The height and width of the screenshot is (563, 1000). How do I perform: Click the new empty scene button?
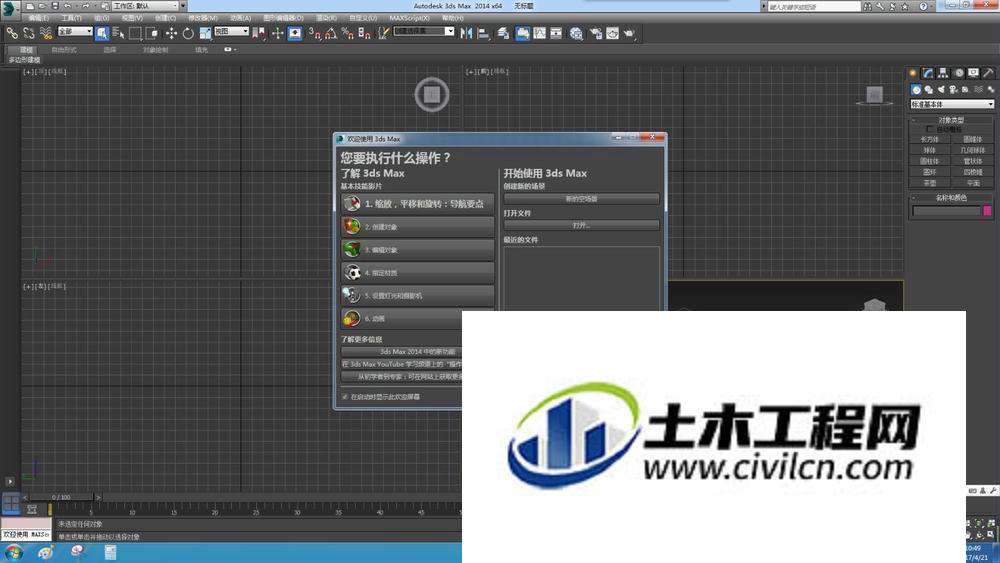[582, 199]
